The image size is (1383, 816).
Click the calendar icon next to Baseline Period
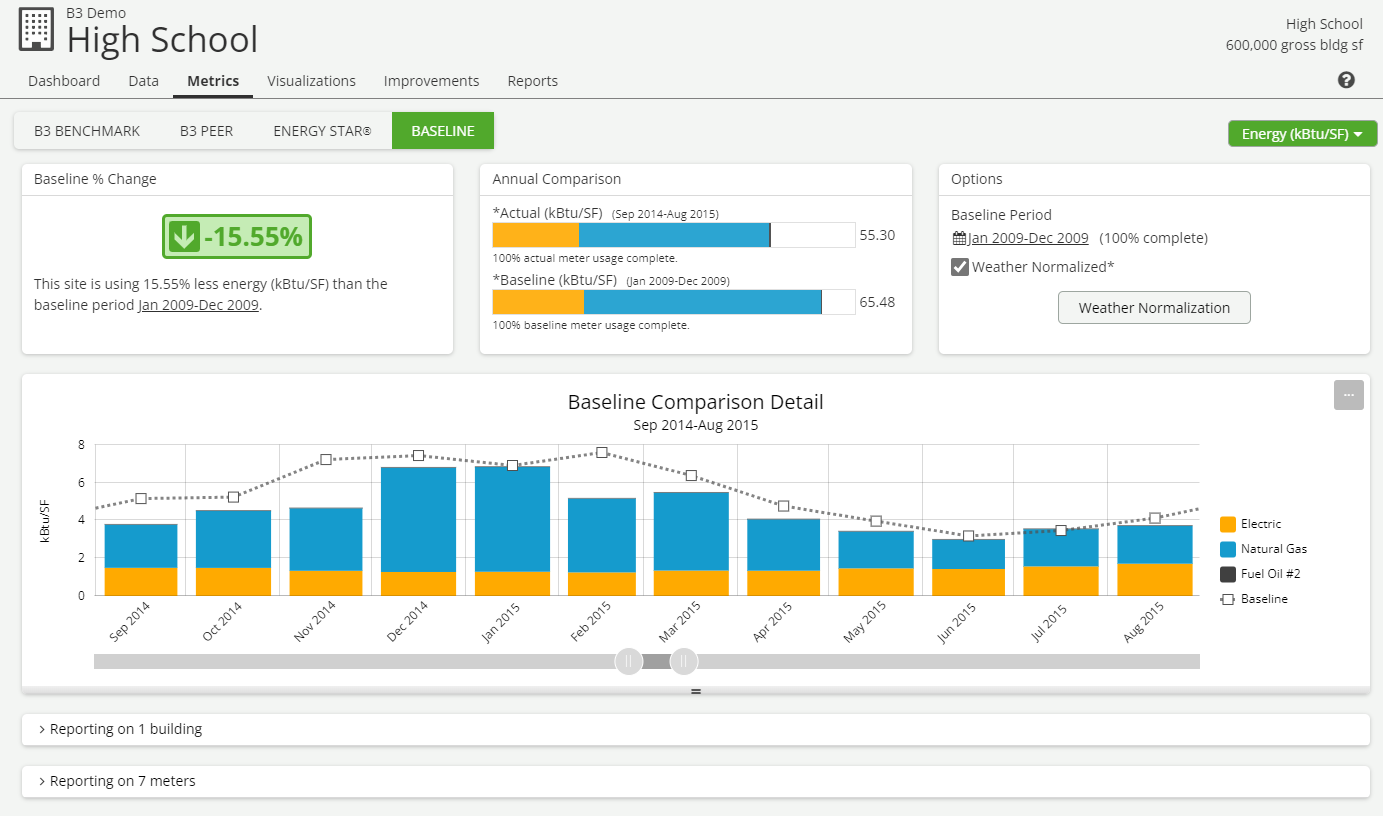959,238
